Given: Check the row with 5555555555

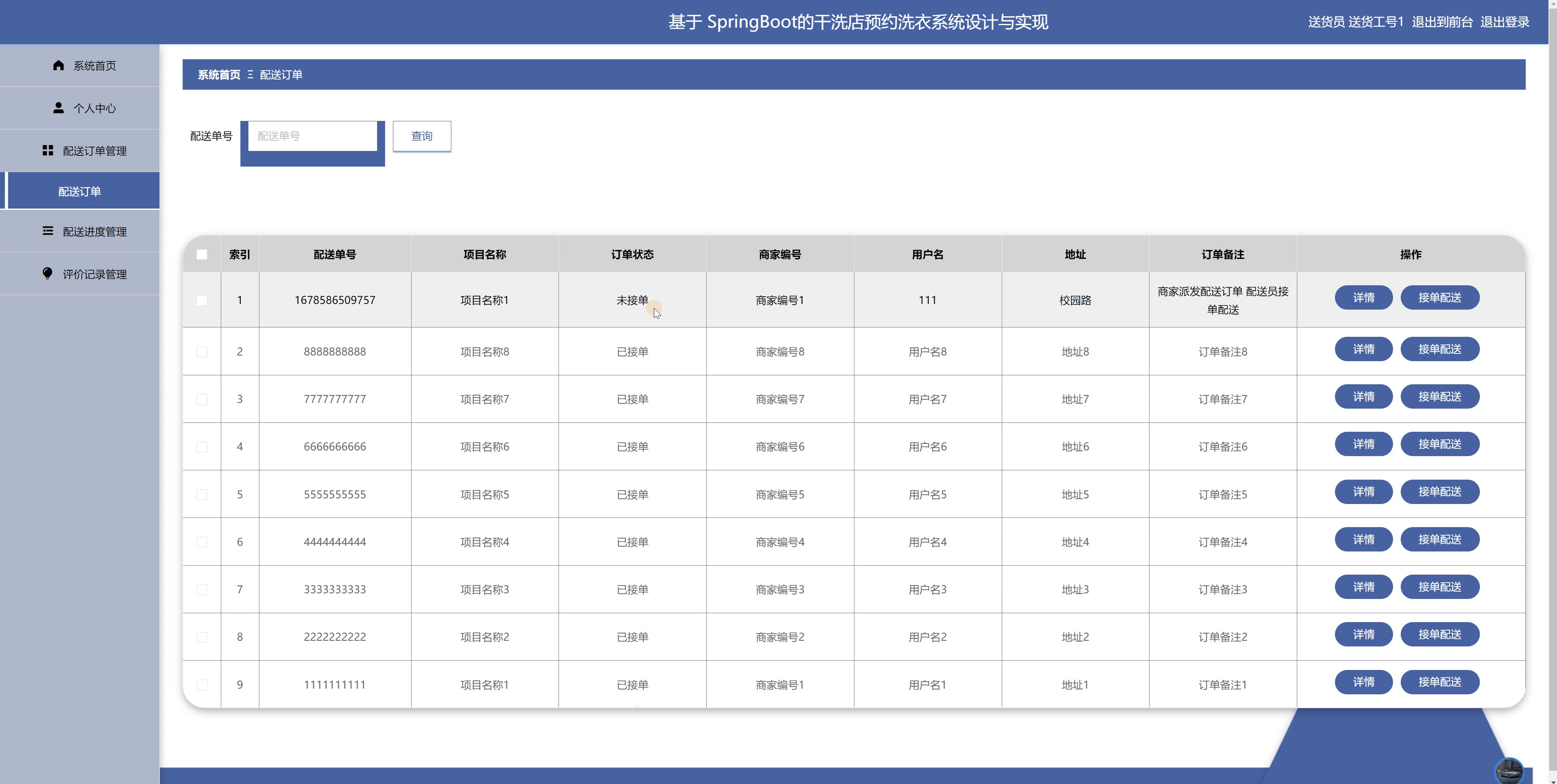Looking at the screenshot, I should 202,494.
